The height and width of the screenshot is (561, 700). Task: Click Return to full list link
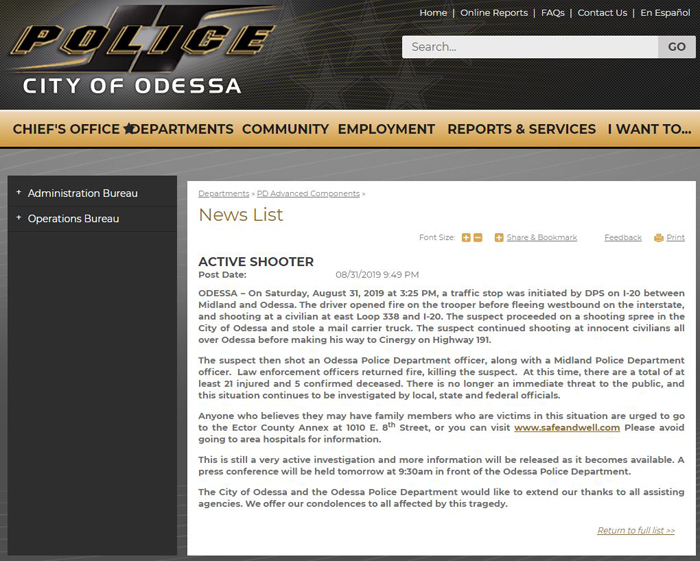point(636,530)
